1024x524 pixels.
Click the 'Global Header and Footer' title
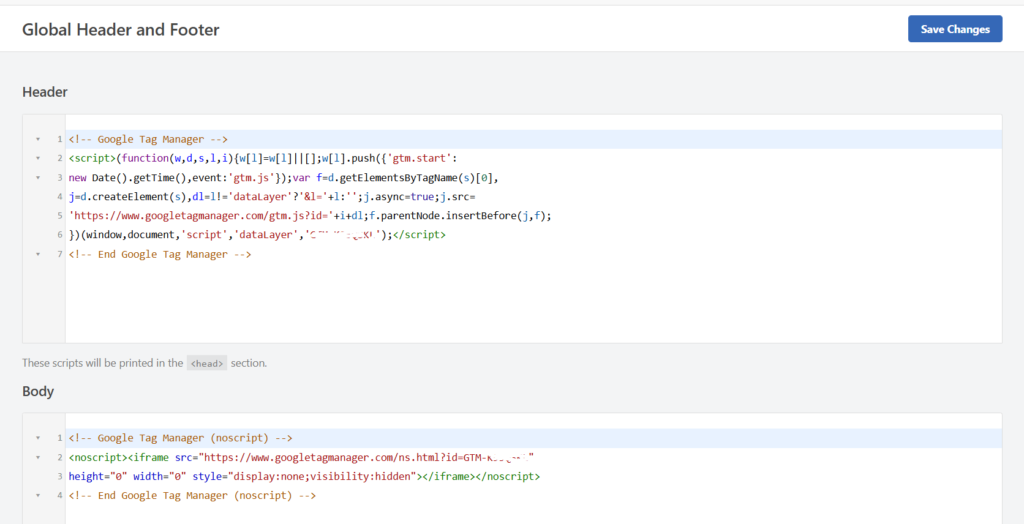click(121, 29)
